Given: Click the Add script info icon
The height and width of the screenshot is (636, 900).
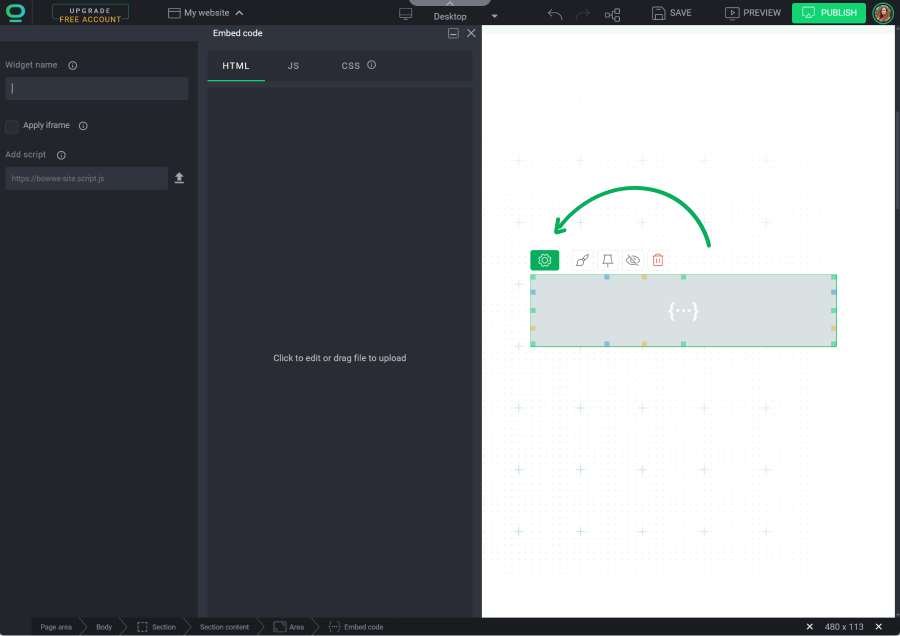Looking at the screenshot, I should coord(61,155).
